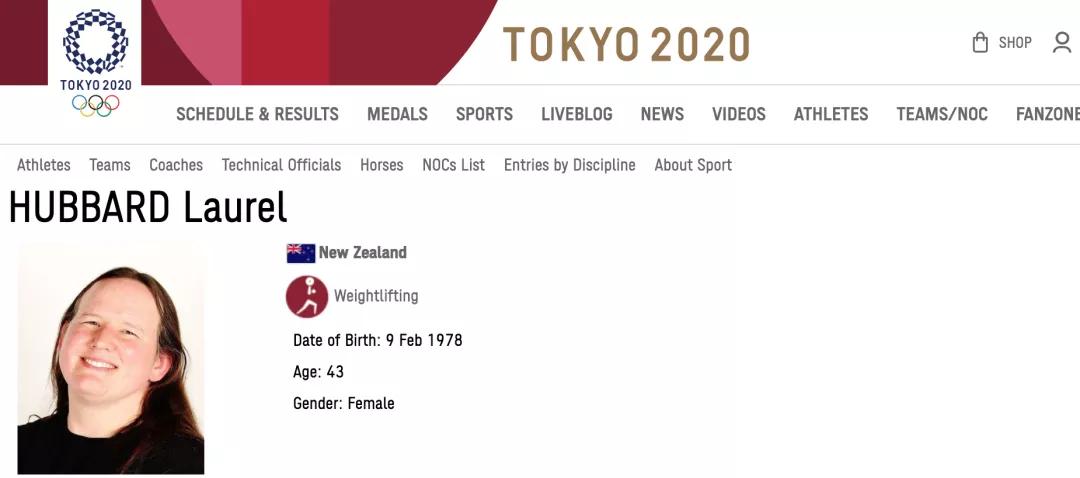Open the Sports menu item

coord(484,114)
